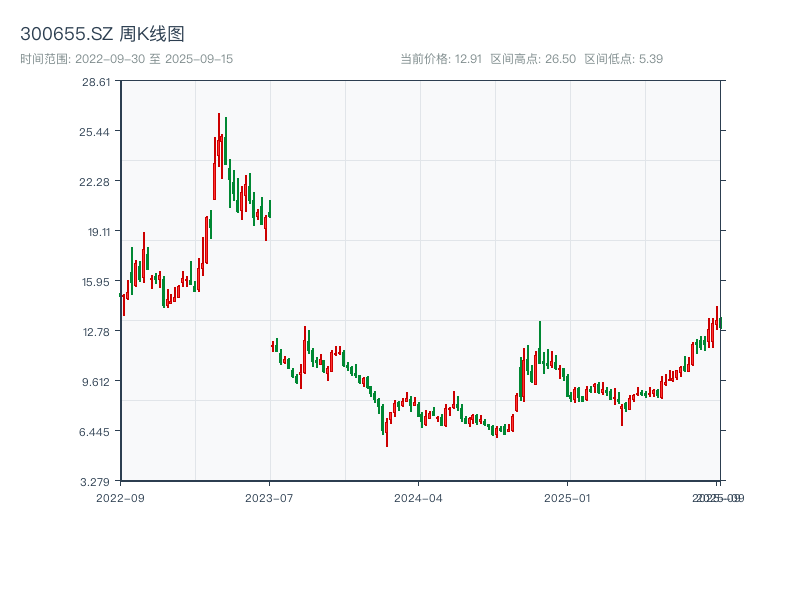Click the last green candlestick at right edge
The width and height of the screenshot is (800, 600).
point(720,323)
